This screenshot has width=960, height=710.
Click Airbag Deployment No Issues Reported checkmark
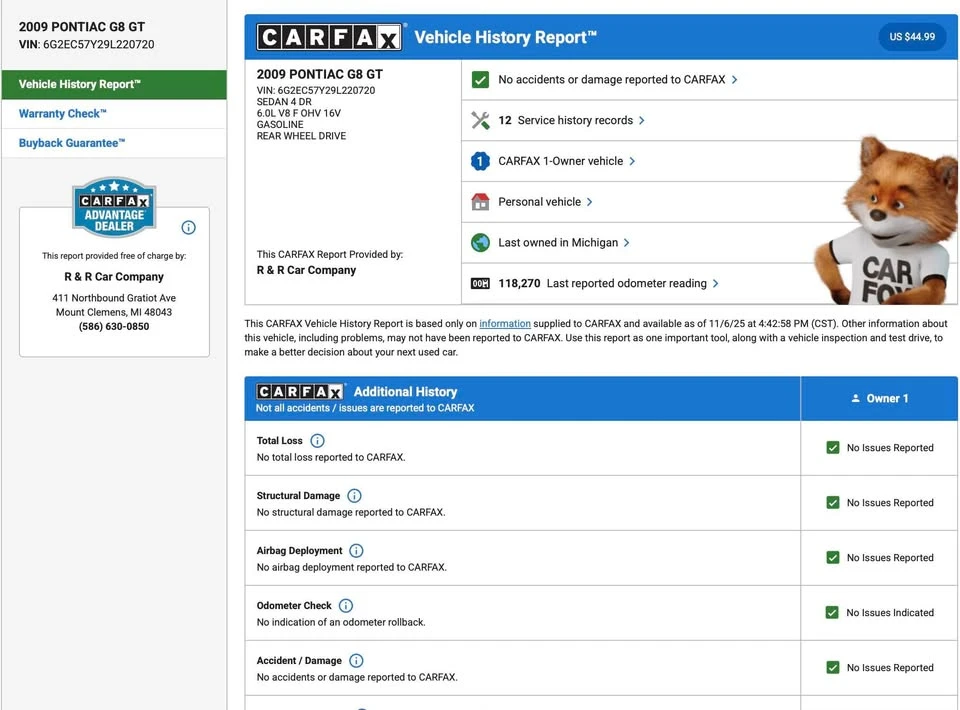(x=833, y=558)
